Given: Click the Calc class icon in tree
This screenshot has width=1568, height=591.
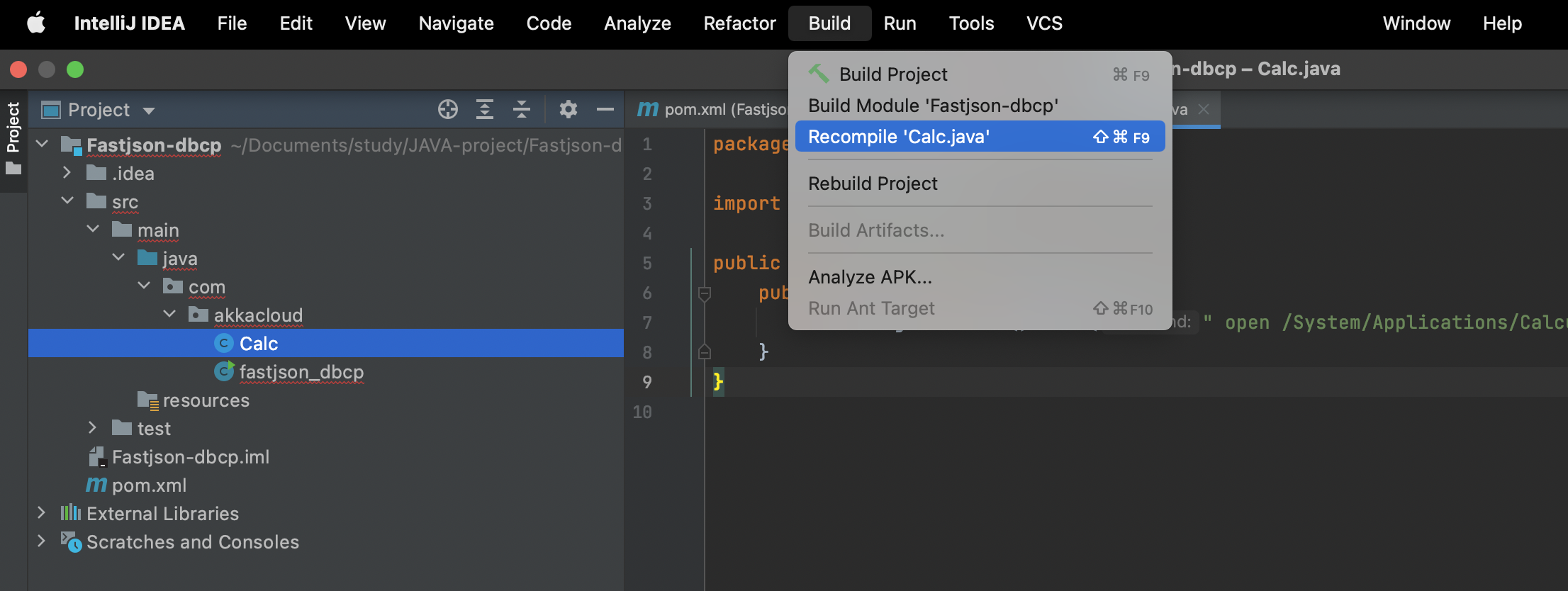Looking at the screenshot, I should click(x=224, y=343).
